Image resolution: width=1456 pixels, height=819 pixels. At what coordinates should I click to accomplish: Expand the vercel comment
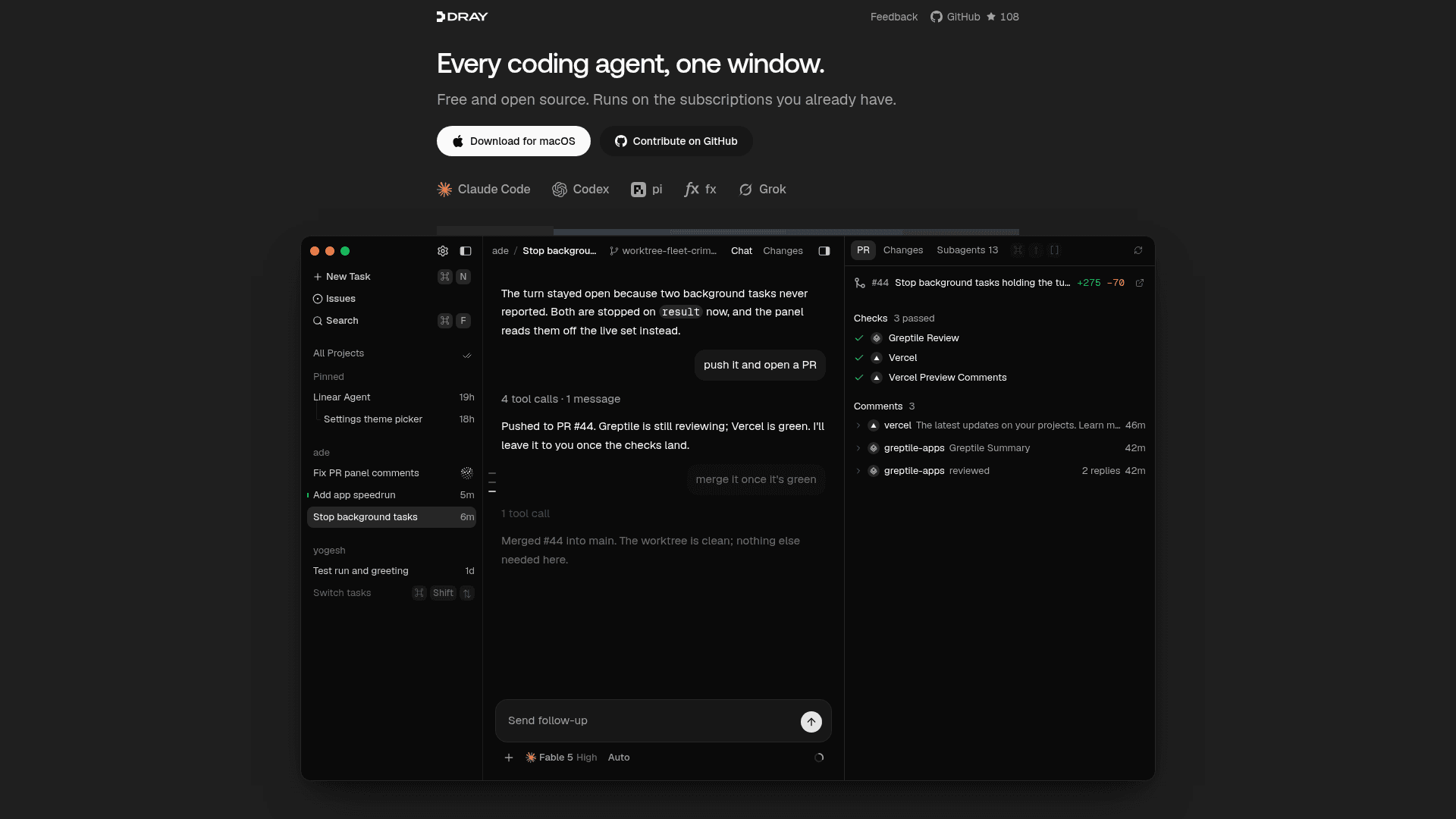(858, 425)
